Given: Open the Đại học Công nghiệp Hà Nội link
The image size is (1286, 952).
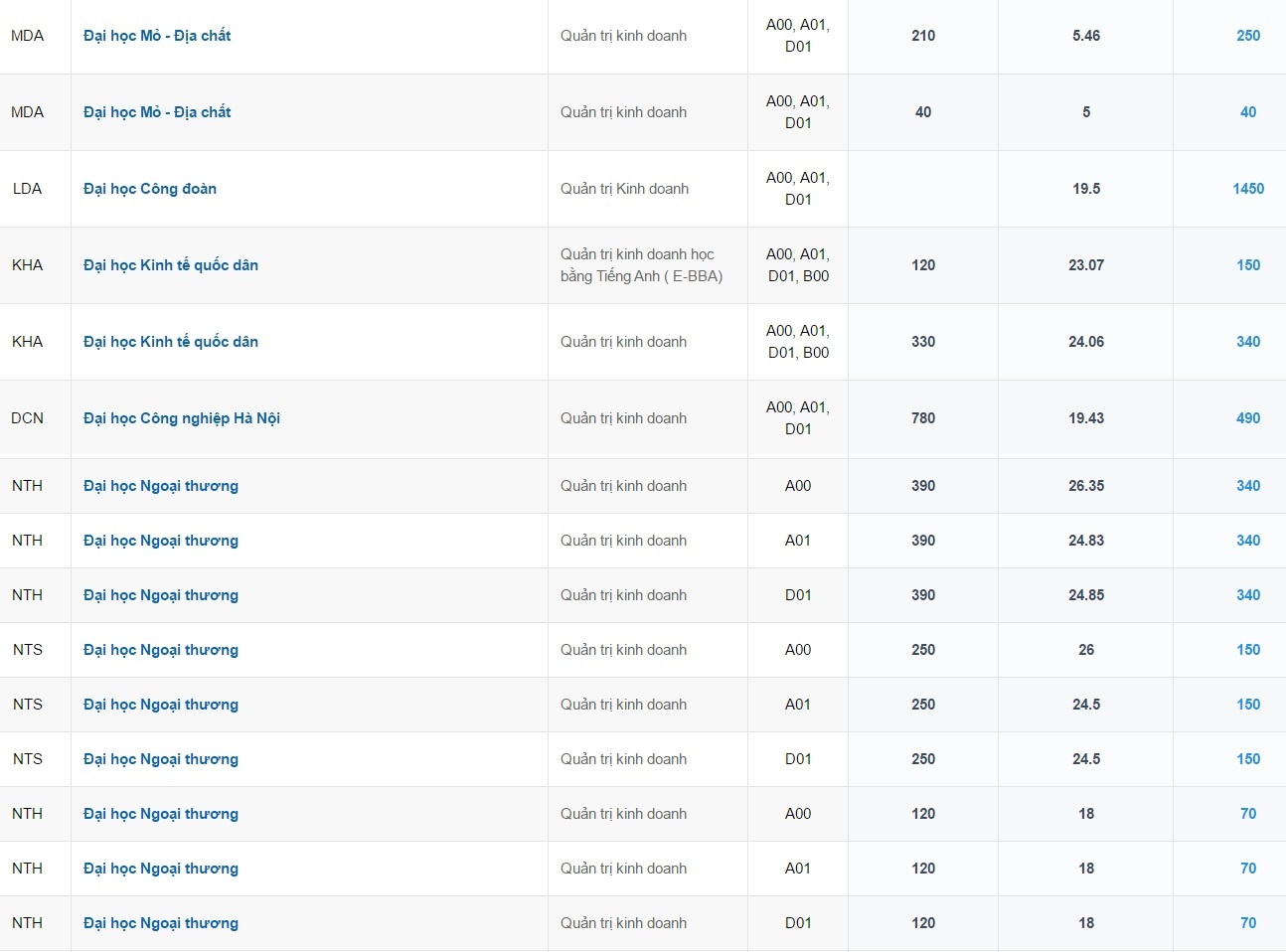Looking at the screenshot, I should click(182, 418).
